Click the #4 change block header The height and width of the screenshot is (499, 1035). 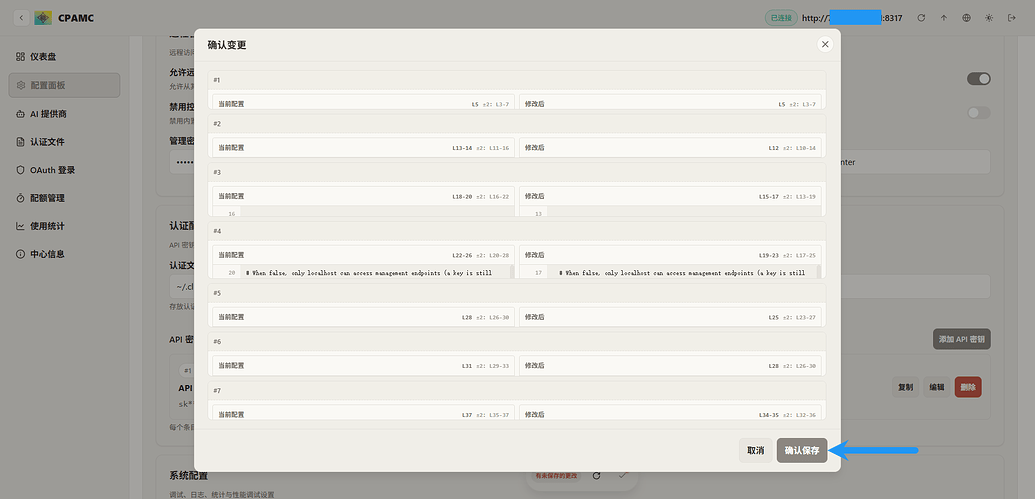coord(517,231)
